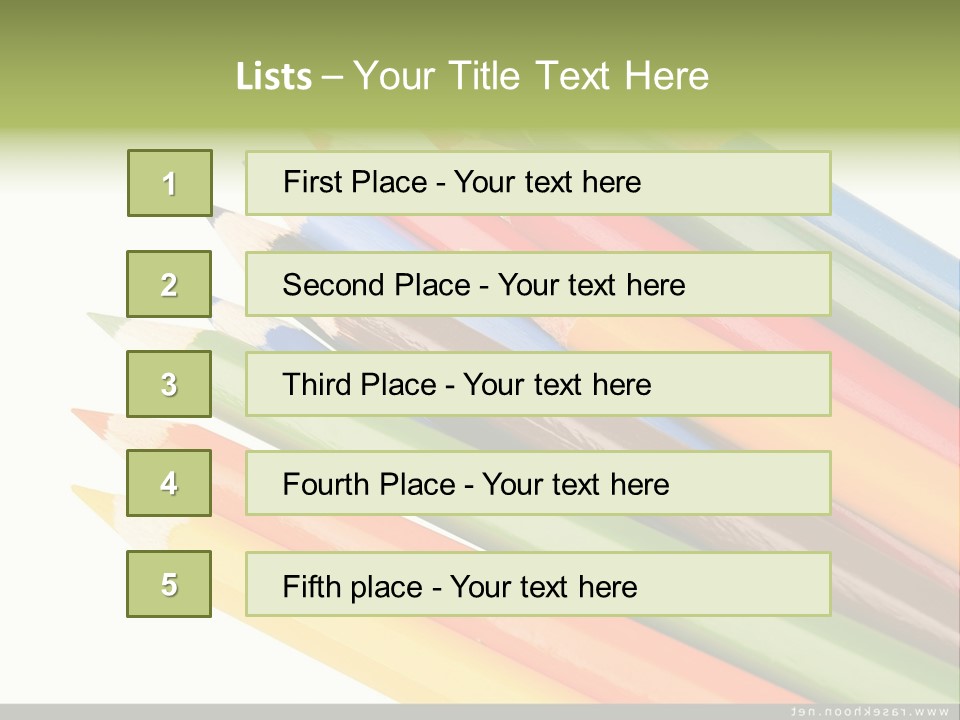Click the First Place text bar

[x=538, y=183]
